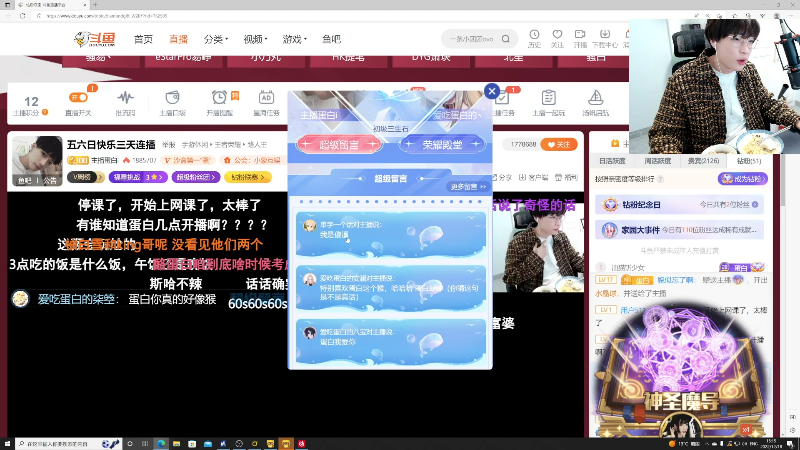Click the browser address bar
The height and width of the screenshot is (450, 800).
357,16
